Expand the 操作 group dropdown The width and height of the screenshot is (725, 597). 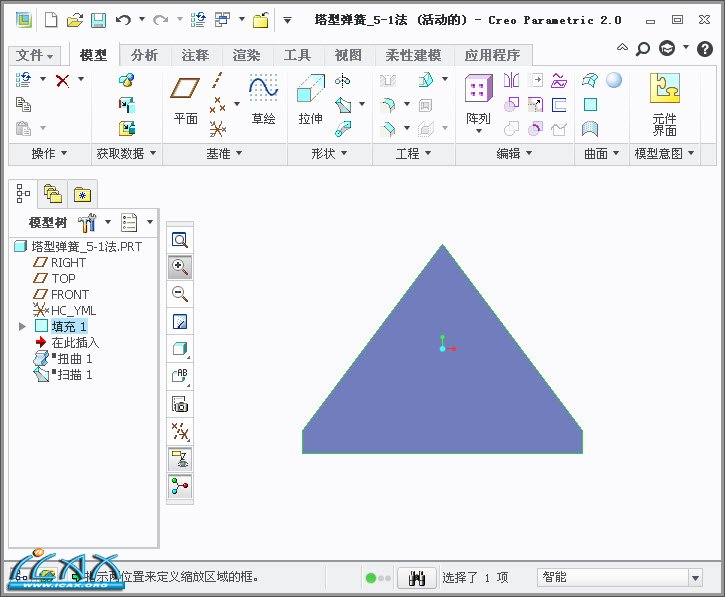[49, 154]
